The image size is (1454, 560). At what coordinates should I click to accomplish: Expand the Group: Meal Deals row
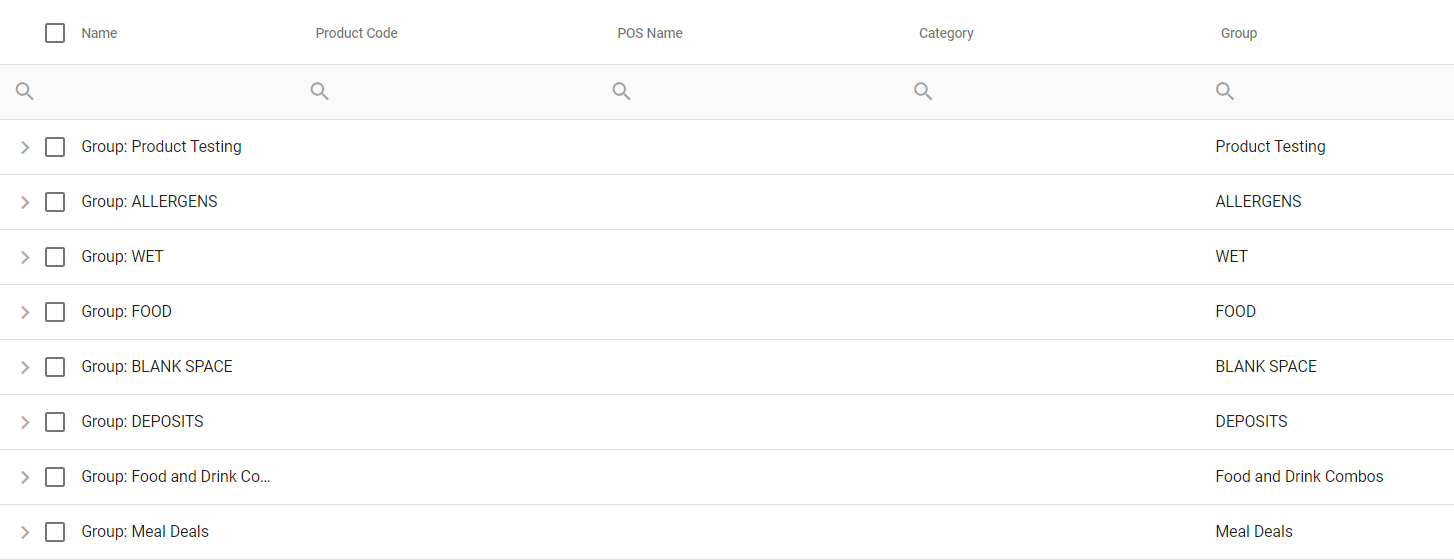pyautogui.click(x=25, y=532)
